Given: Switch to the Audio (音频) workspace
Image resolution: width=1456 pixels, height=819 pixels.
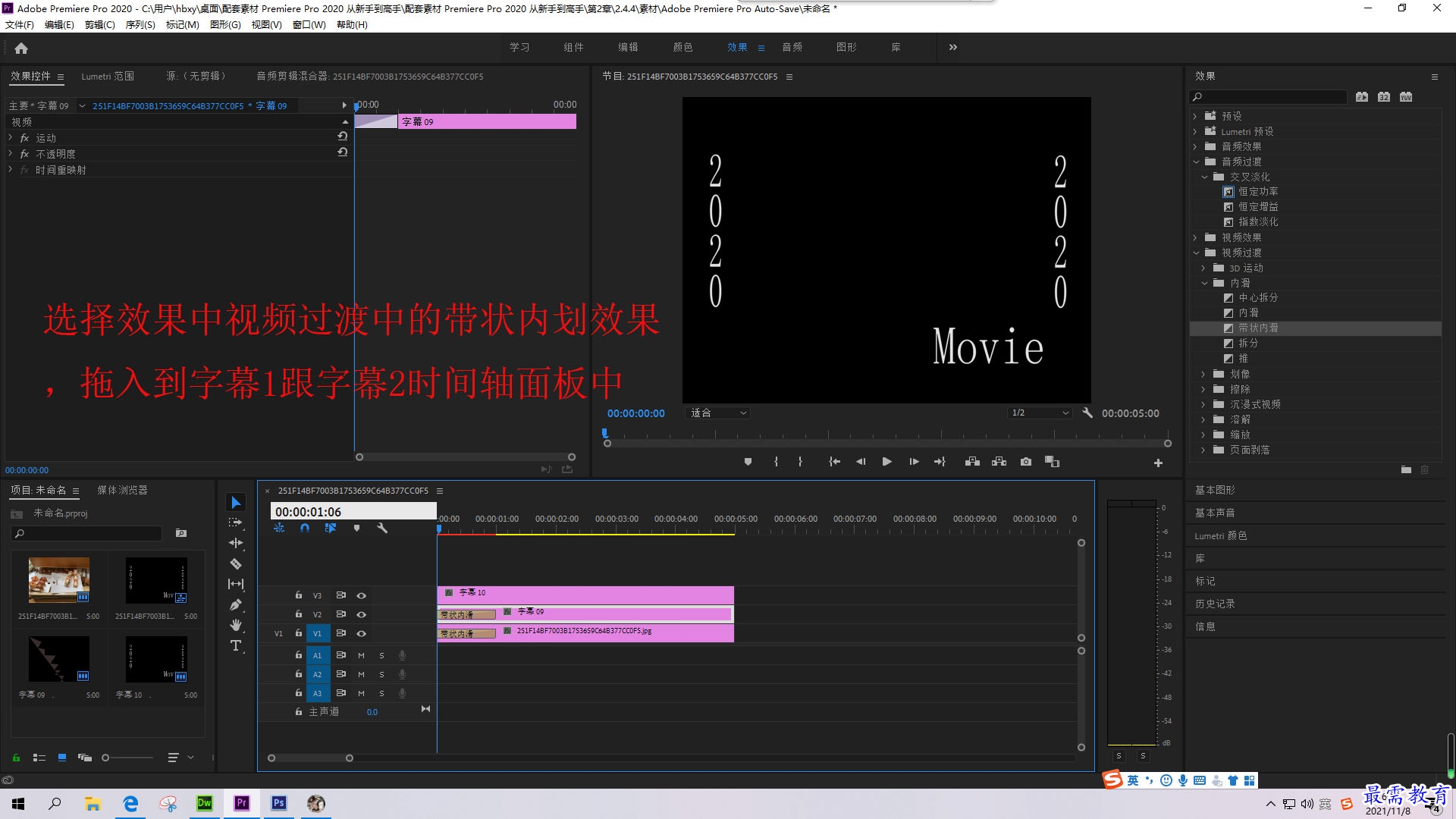Looking at the screenshot, I should (792, 47).
